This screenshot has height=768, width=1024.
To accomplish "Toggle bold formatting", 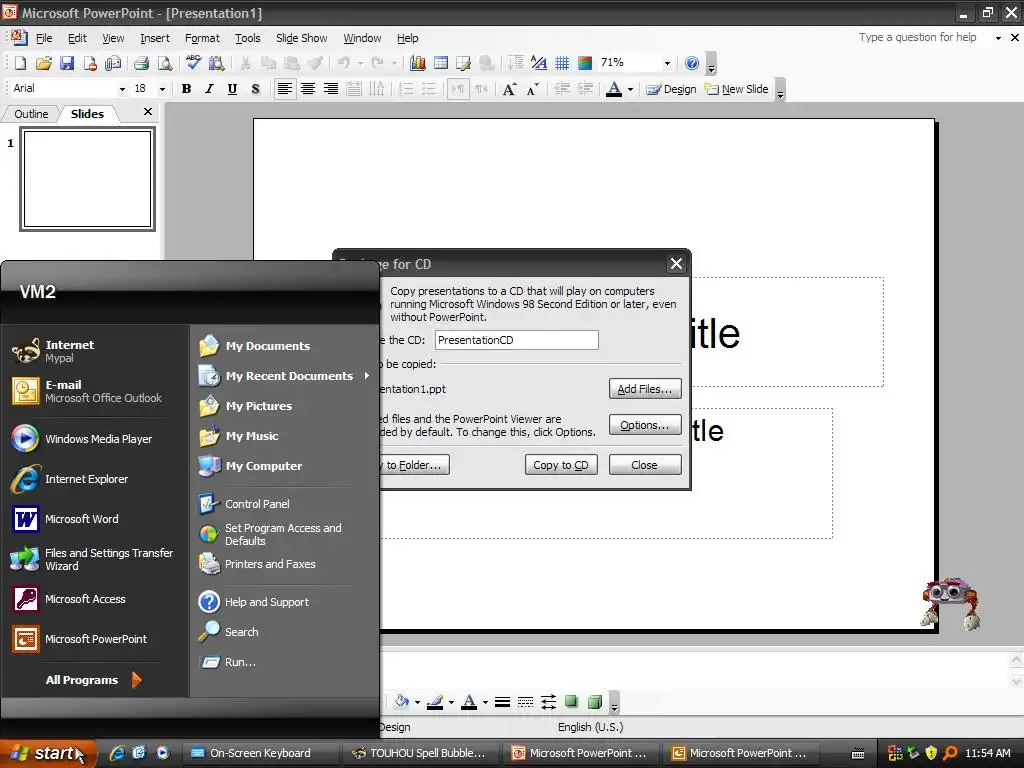I will (186, 89).
